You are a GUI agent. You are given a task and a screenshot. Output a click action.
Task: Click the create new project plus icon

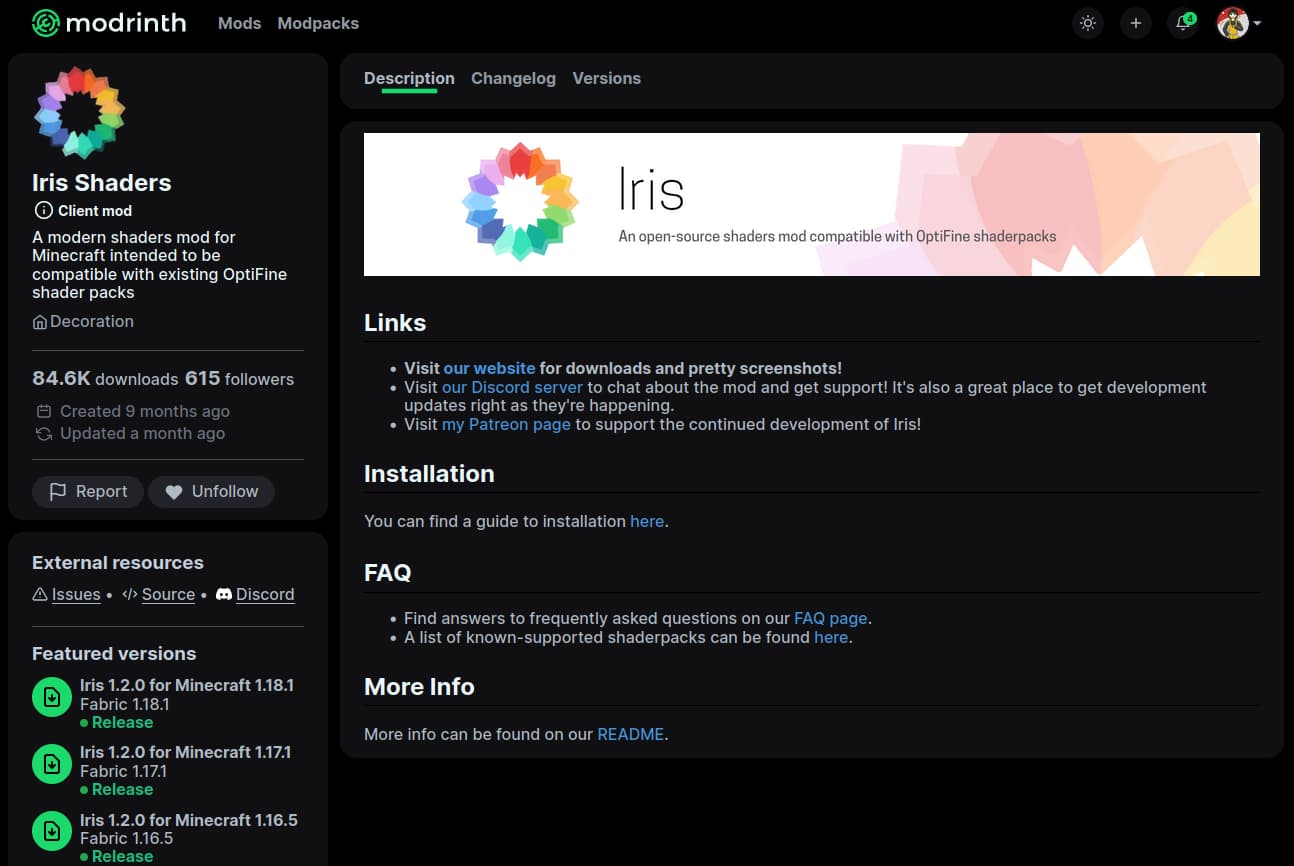click(1135, 22)
